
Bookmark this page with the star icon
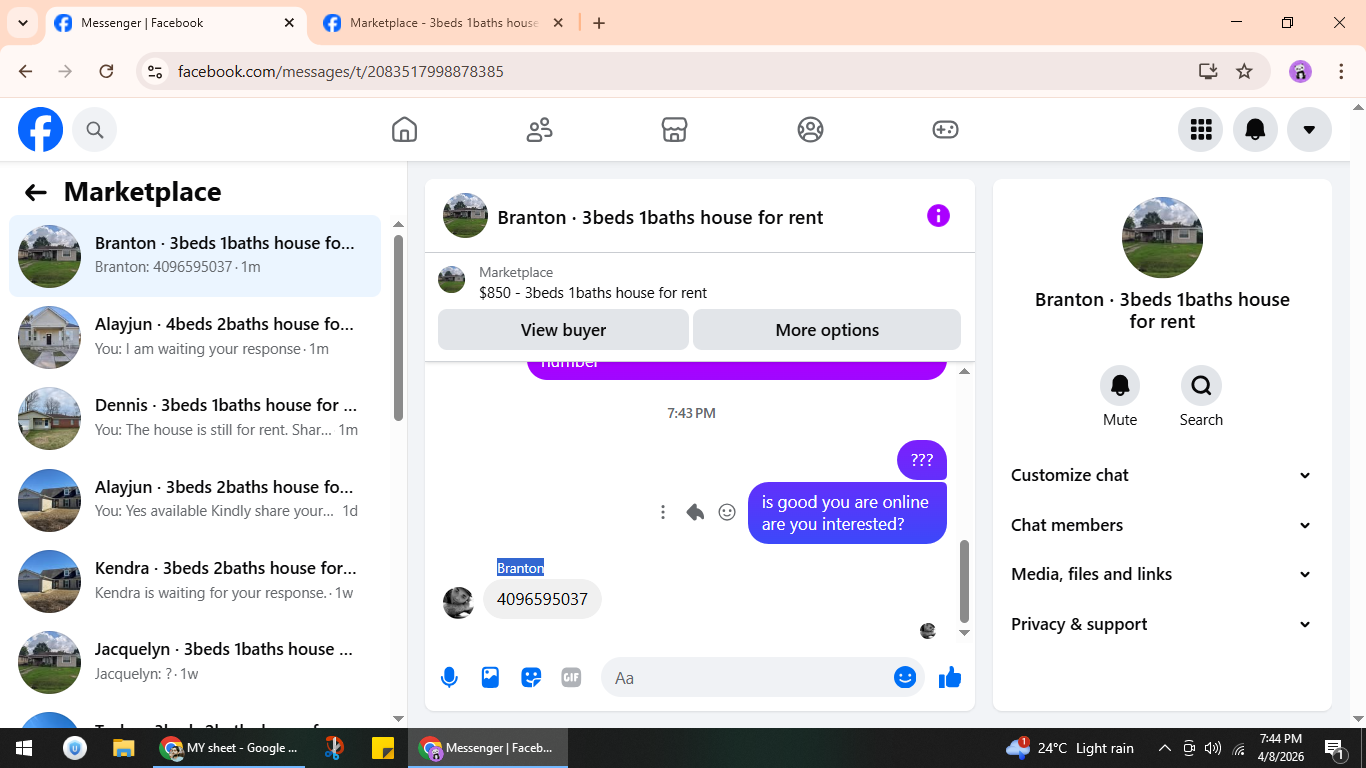pos(1244,71)
